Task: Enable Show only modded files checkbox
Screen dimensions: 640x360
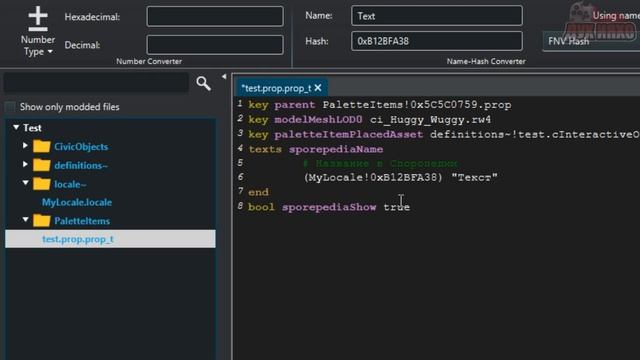Action: click(10, 107)
